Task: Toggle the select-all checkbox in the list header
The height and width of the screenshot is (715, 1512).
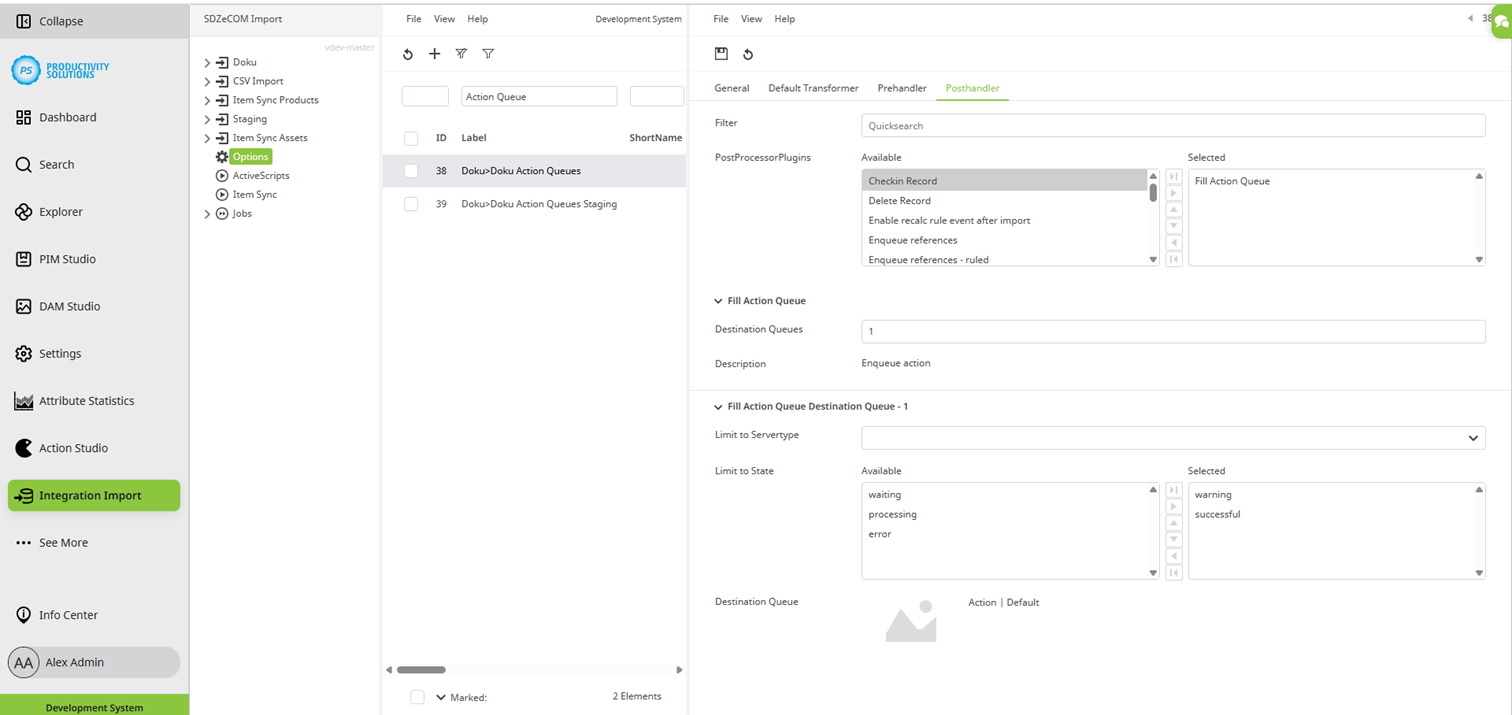Action: pyautogui.click(x=411, y=138)
